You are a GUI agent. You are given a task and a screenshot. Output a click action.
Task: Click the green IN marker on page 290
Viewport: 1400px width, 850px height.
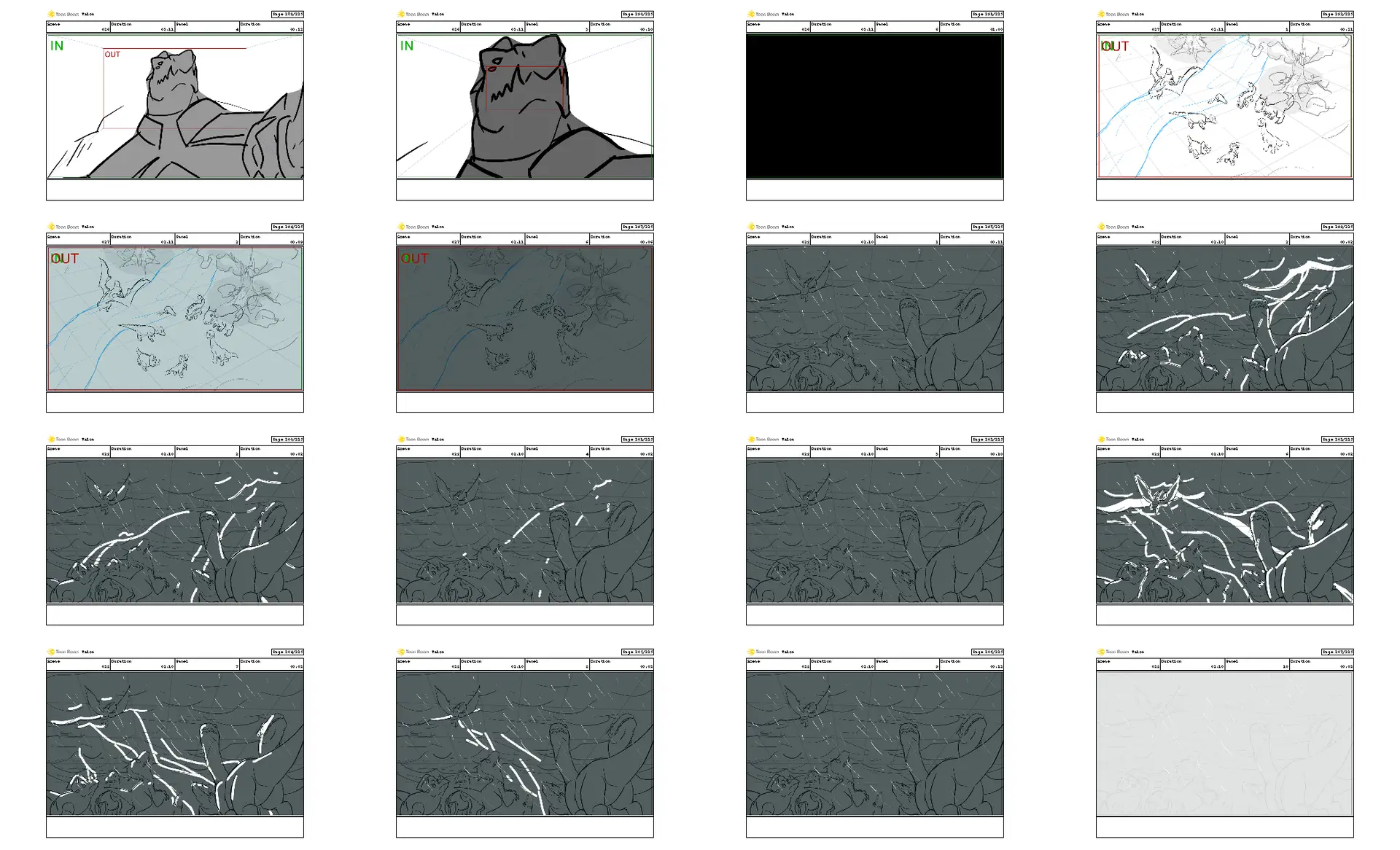coord(407,46)
